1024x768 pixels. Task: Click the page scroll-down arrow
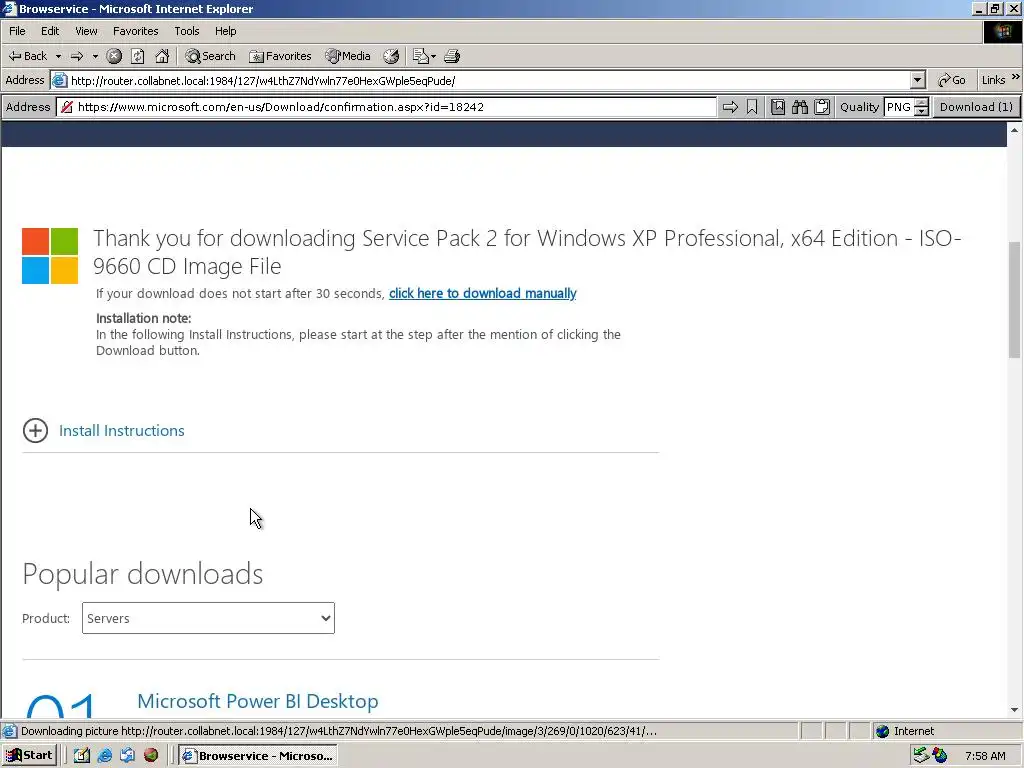[x=1014, y=710]
